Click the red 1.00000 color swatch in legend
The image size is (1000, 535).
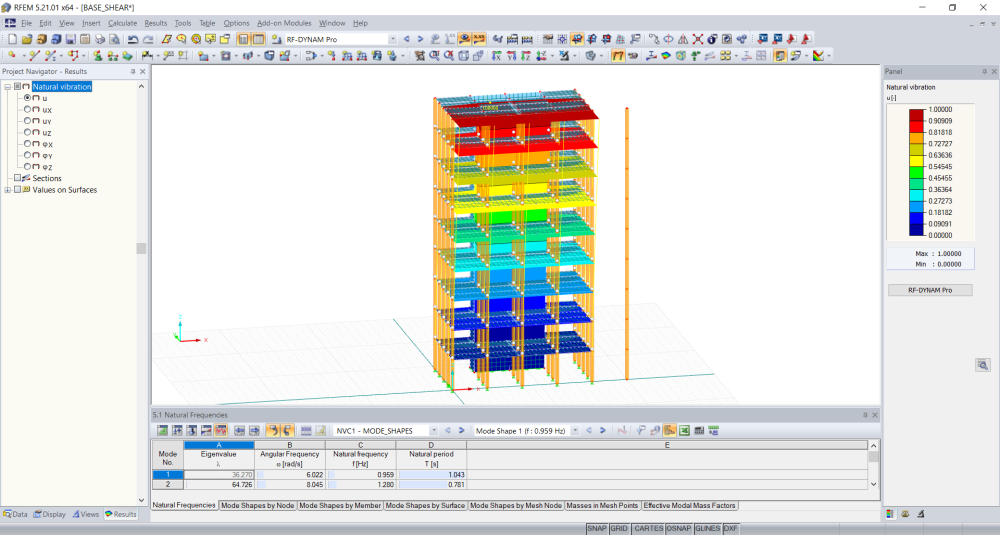916,115
